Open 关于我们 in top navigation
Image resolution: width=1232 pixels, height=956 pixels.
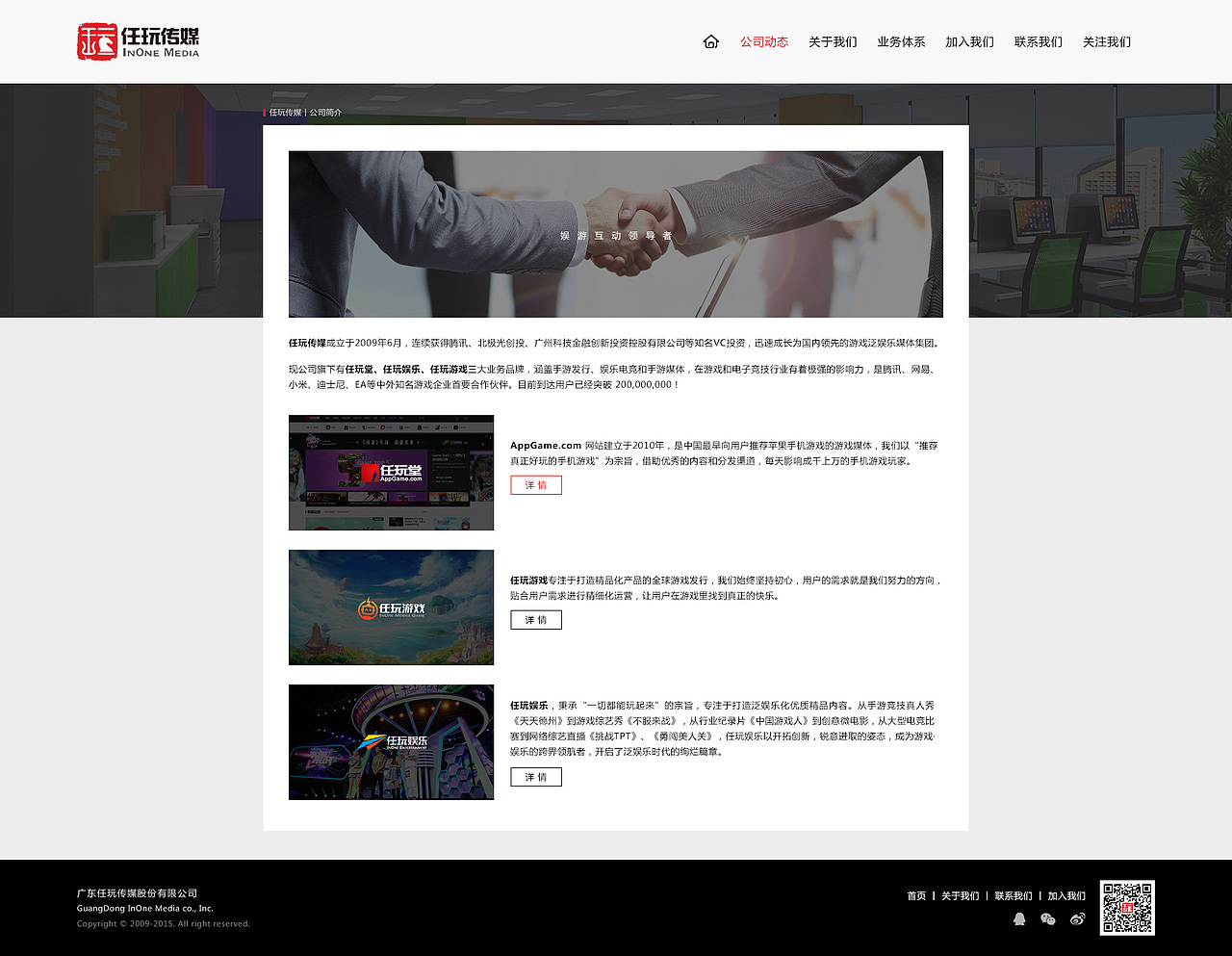833,41
